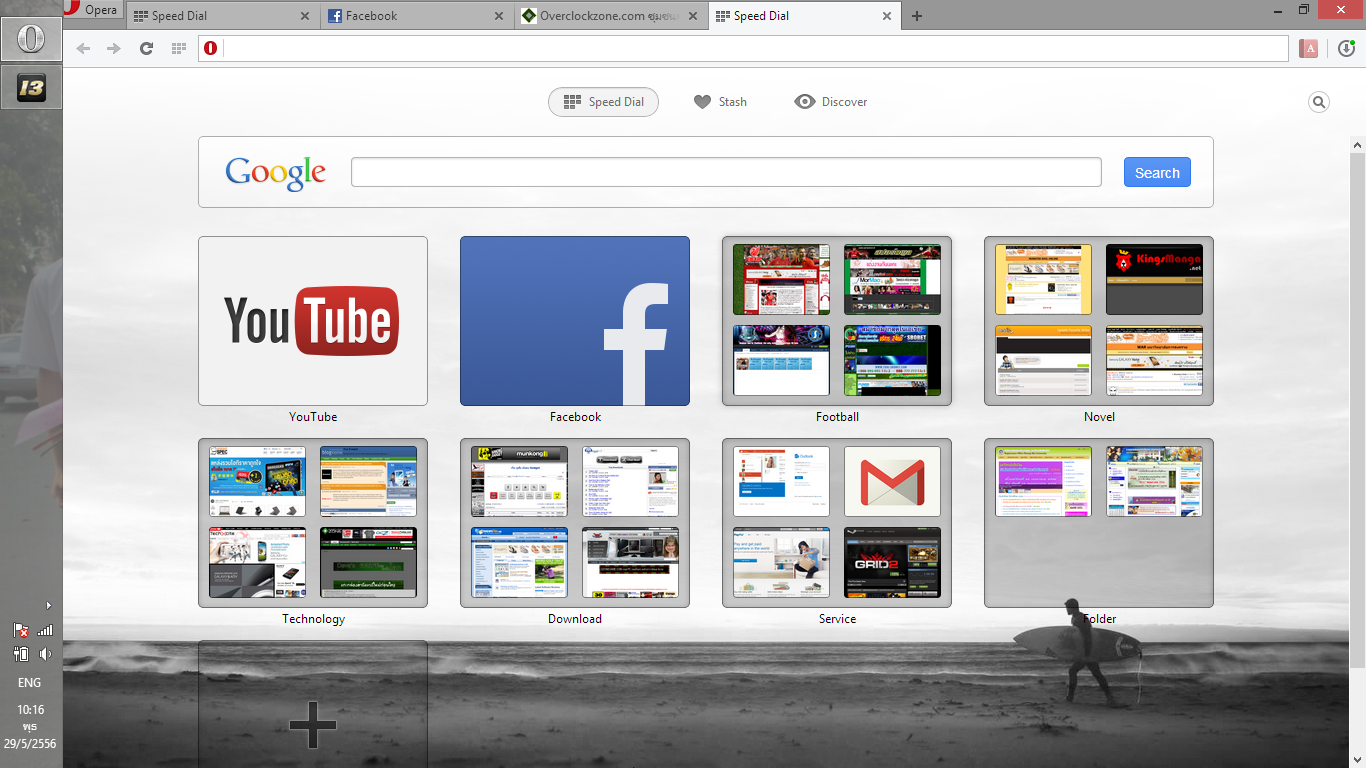The width and height of the screenshot is (1366, 768).
Task: Open the Novel folder
Action: pyautogui.click(x=1099, y=321)
